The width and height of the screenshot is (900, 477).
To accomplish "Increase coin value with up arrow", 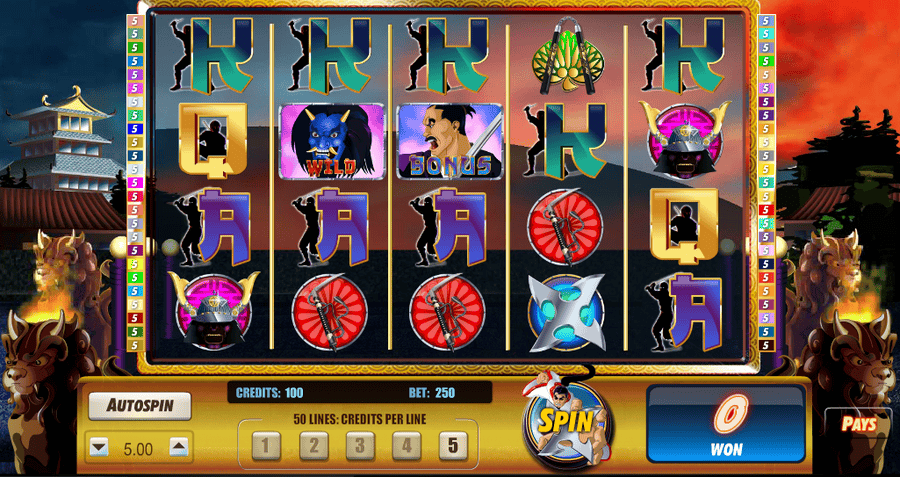I will tap(179, 448).
